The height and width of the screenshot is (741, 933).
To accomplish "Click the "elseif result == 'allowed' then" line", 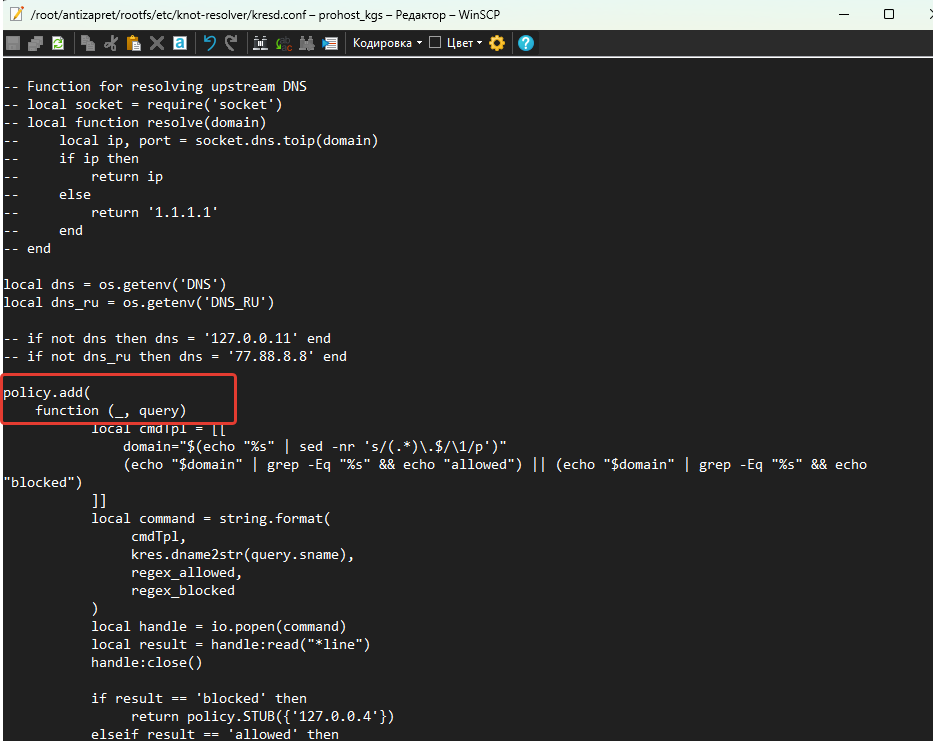I will (x=215, y=734).
